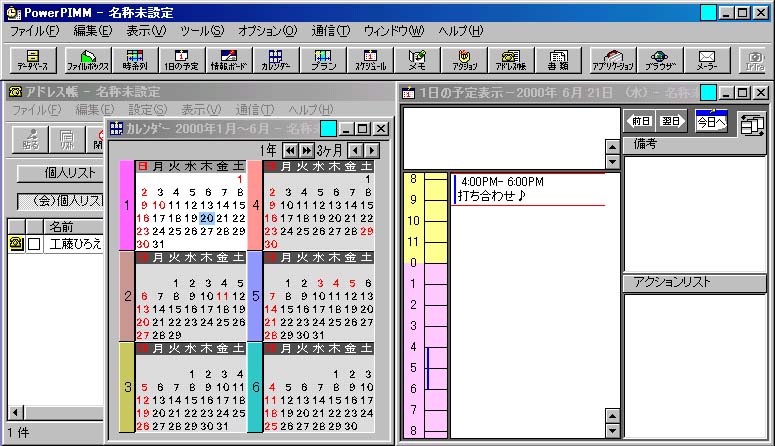The width and height of the screenshot is (775, 446).
Task: Click the 個人リスト button in address book
Action: [60, 173]
